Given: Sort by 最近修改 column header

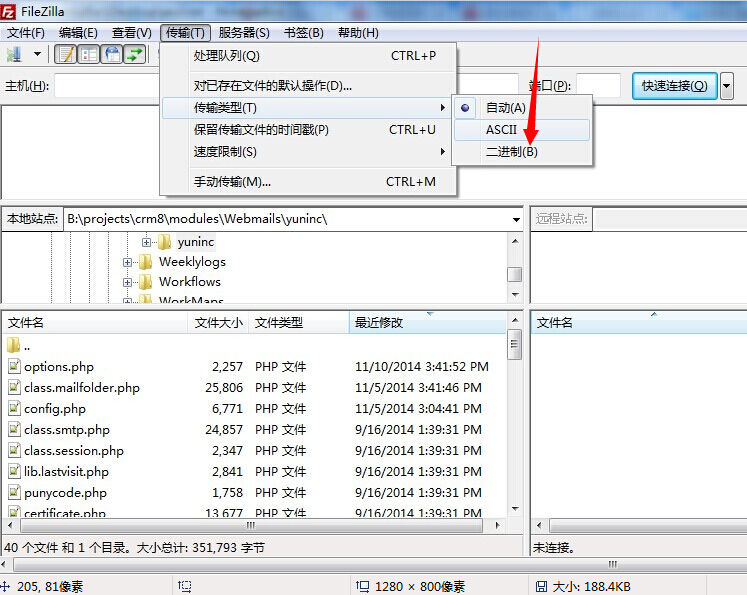Looking at the screenshot, I should pos(427,323).
